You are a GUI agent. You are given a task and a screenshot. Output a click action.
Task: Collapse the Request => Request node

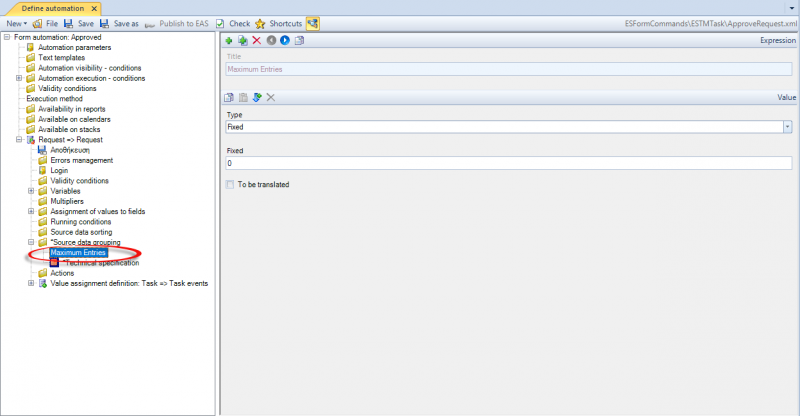pyautogui.click(x=19, y=139)
